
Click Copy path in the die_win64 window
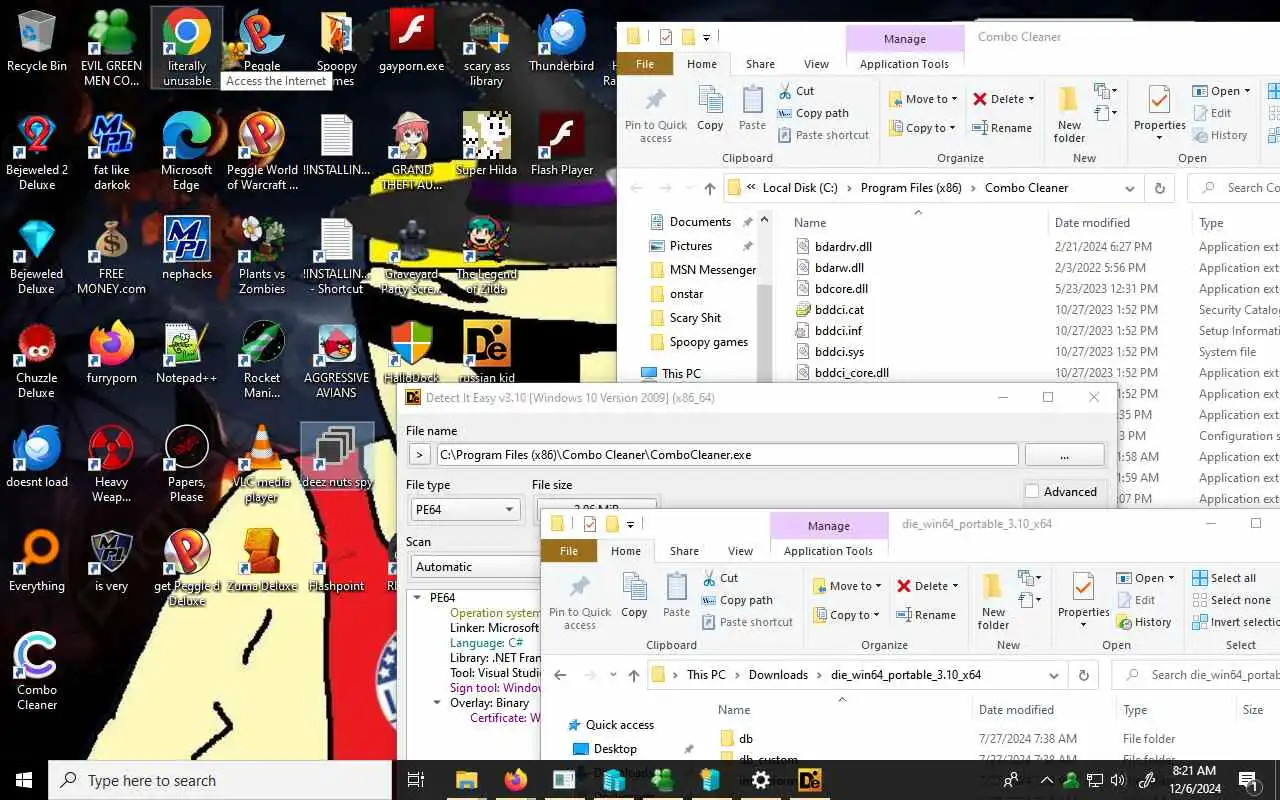coord(737,600)
